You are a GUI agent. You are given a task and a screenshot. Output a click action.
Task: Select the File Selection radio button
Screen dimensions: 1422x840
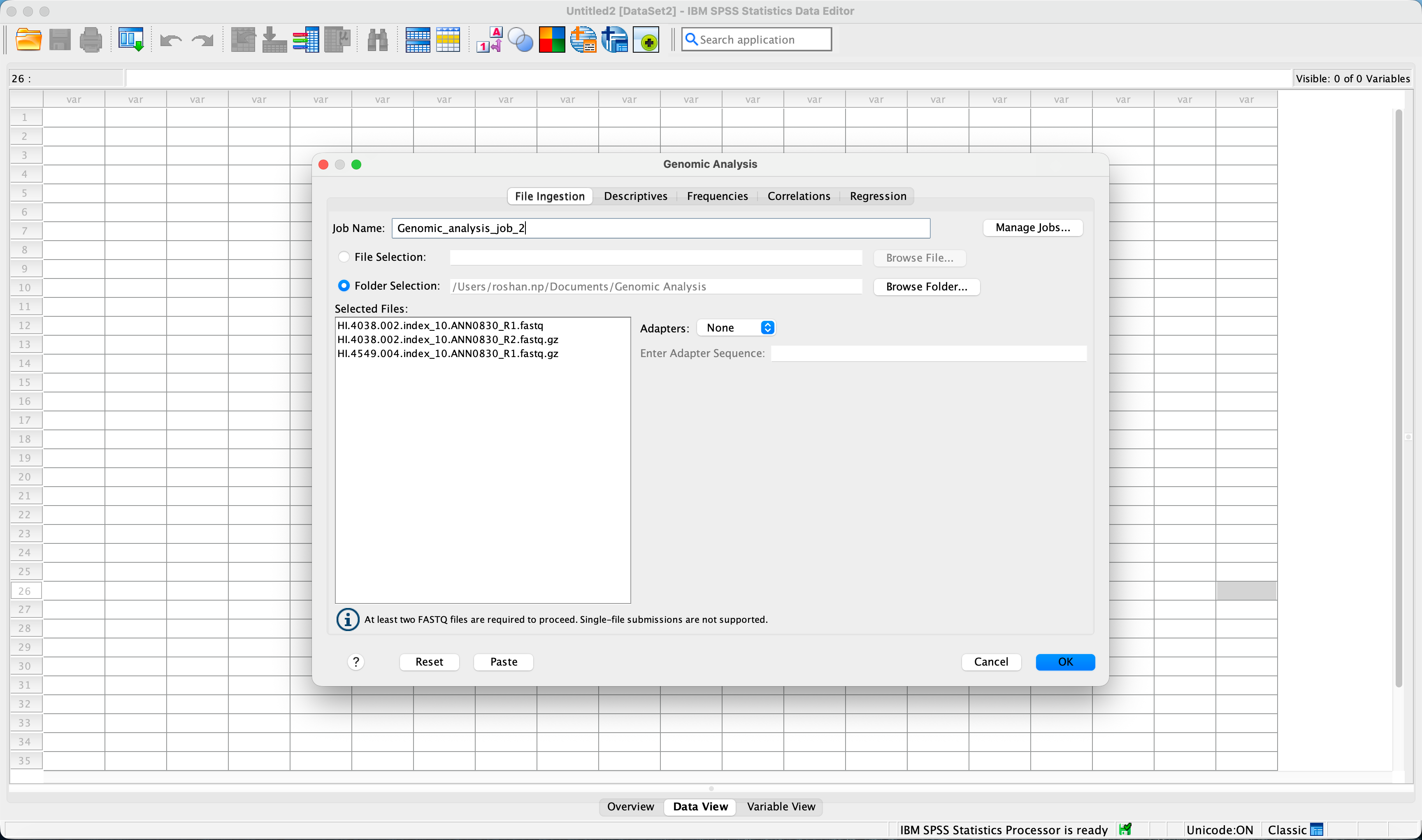[344, 257]
